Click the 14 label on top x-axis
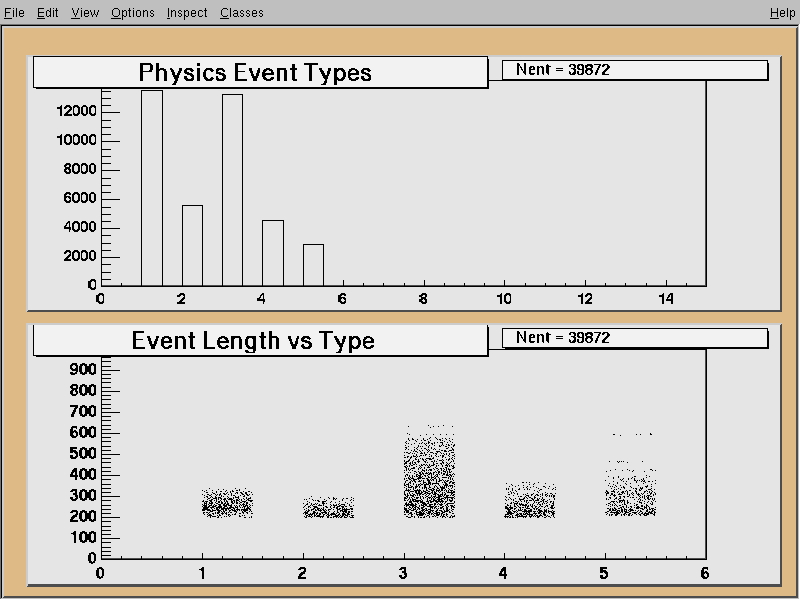800x600 pixels. tap(666, 299)
